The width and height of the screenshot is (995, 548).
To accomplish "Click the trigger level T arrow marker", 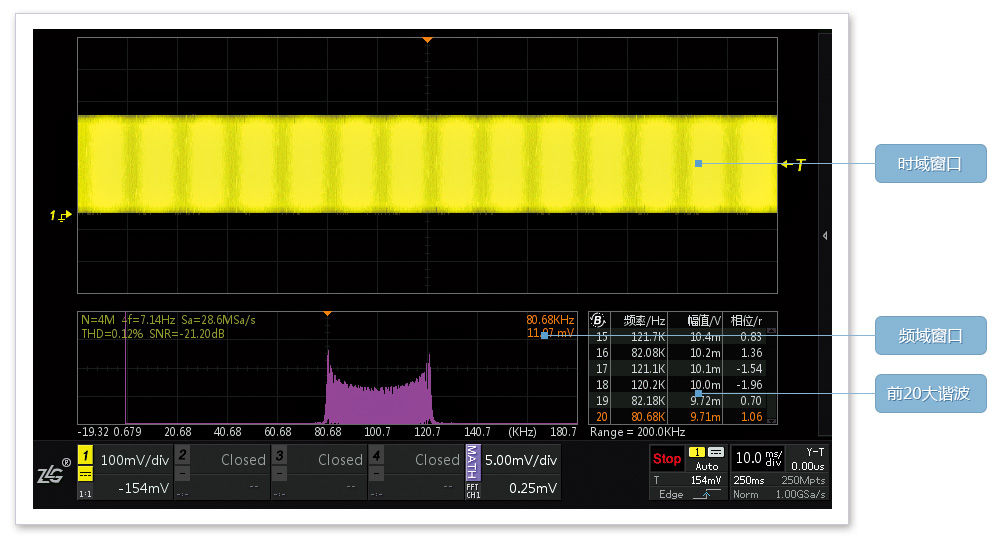I will pos(793,164).
